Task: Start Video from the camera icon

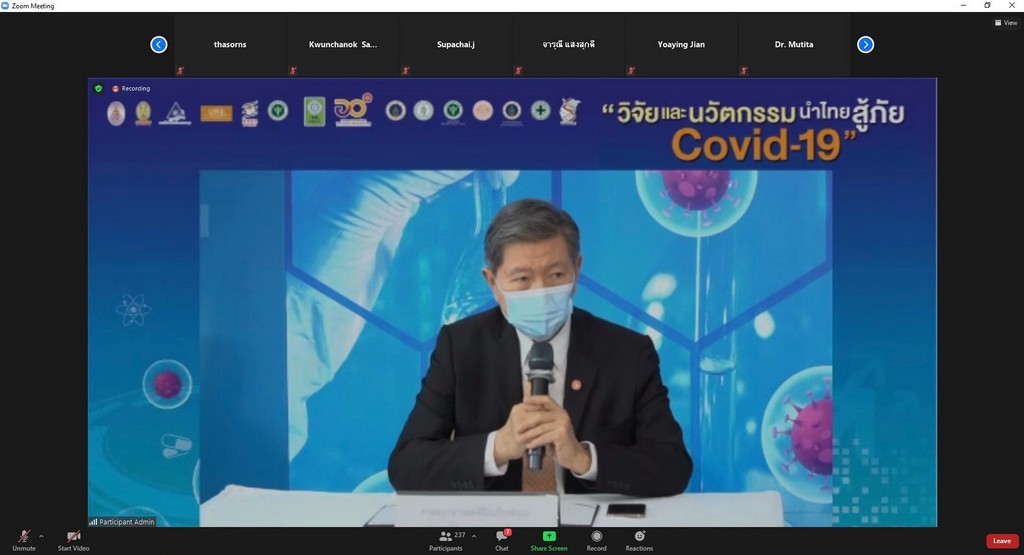Action: click(x=73, y=541)
